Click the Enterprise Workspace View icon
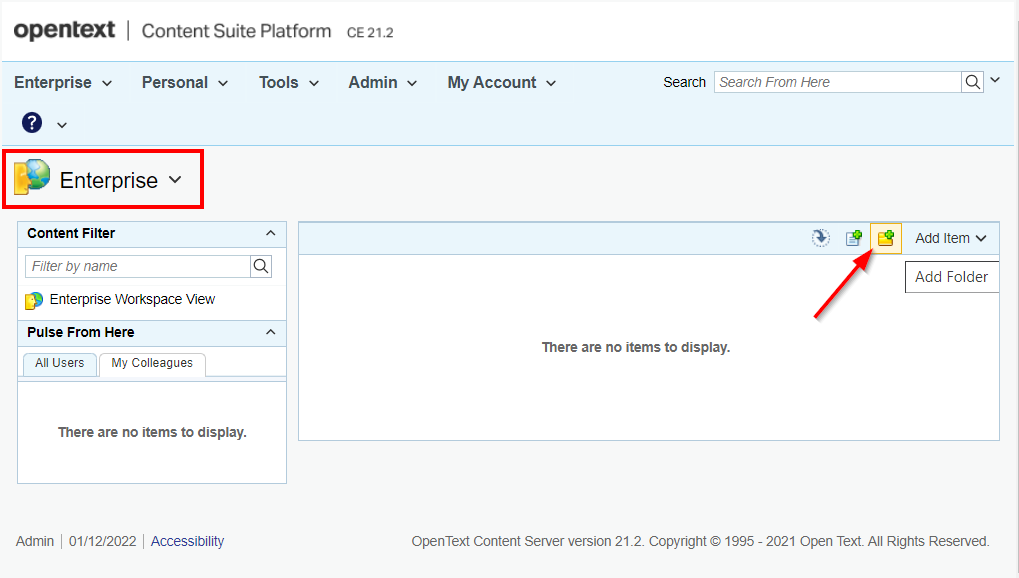 pos(34,300)
